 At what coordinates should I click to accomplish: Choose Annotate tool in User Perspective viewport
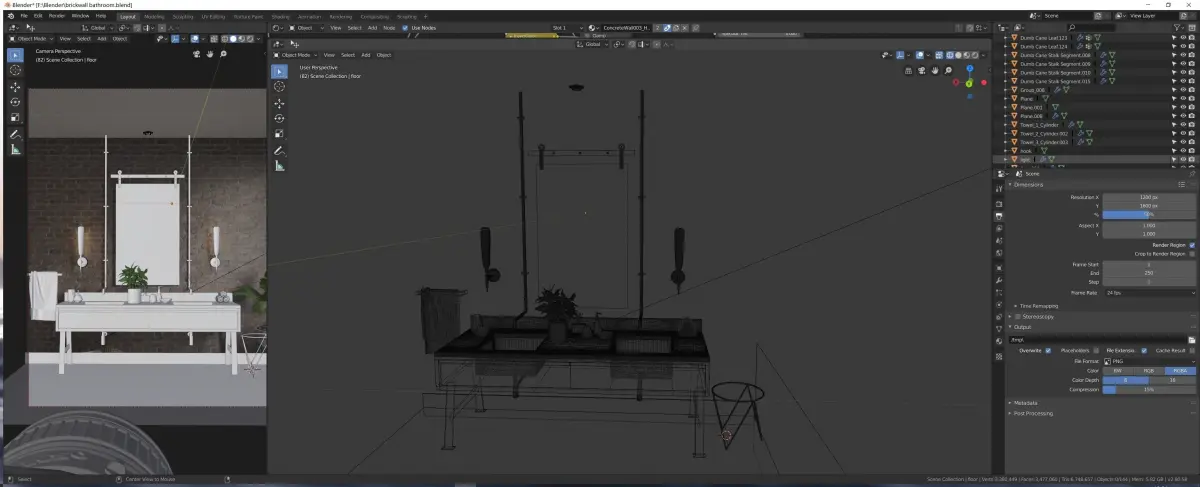(x=279, y=150)
